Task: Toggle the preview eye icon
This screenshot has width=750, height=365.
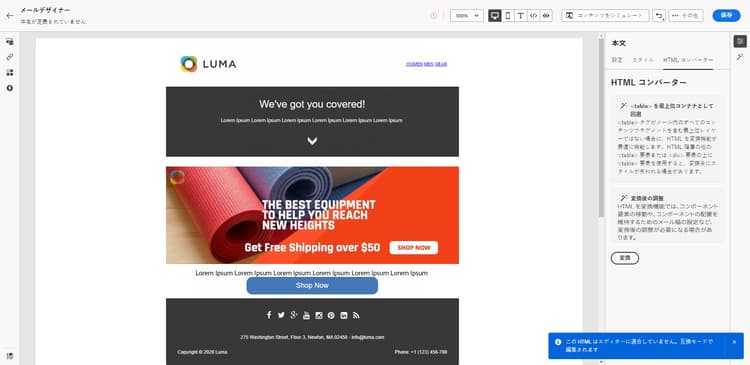Action: (x=546, y=15)
